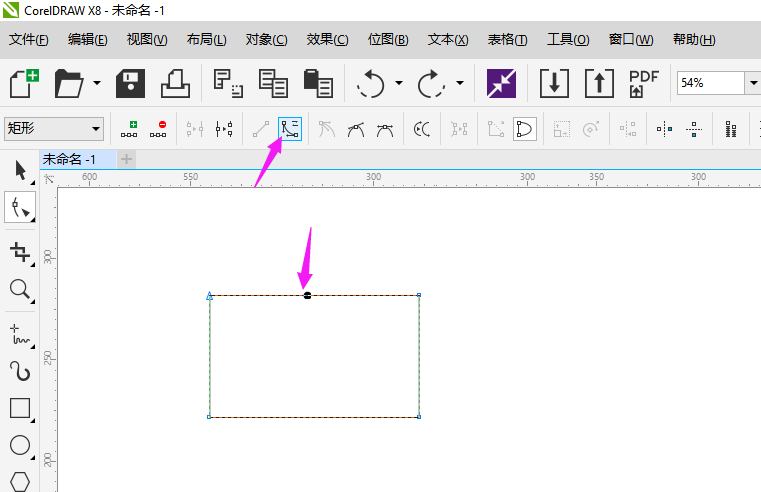
Task: Click the Import down-arrow icon
Action: click(x=554, y=83)
